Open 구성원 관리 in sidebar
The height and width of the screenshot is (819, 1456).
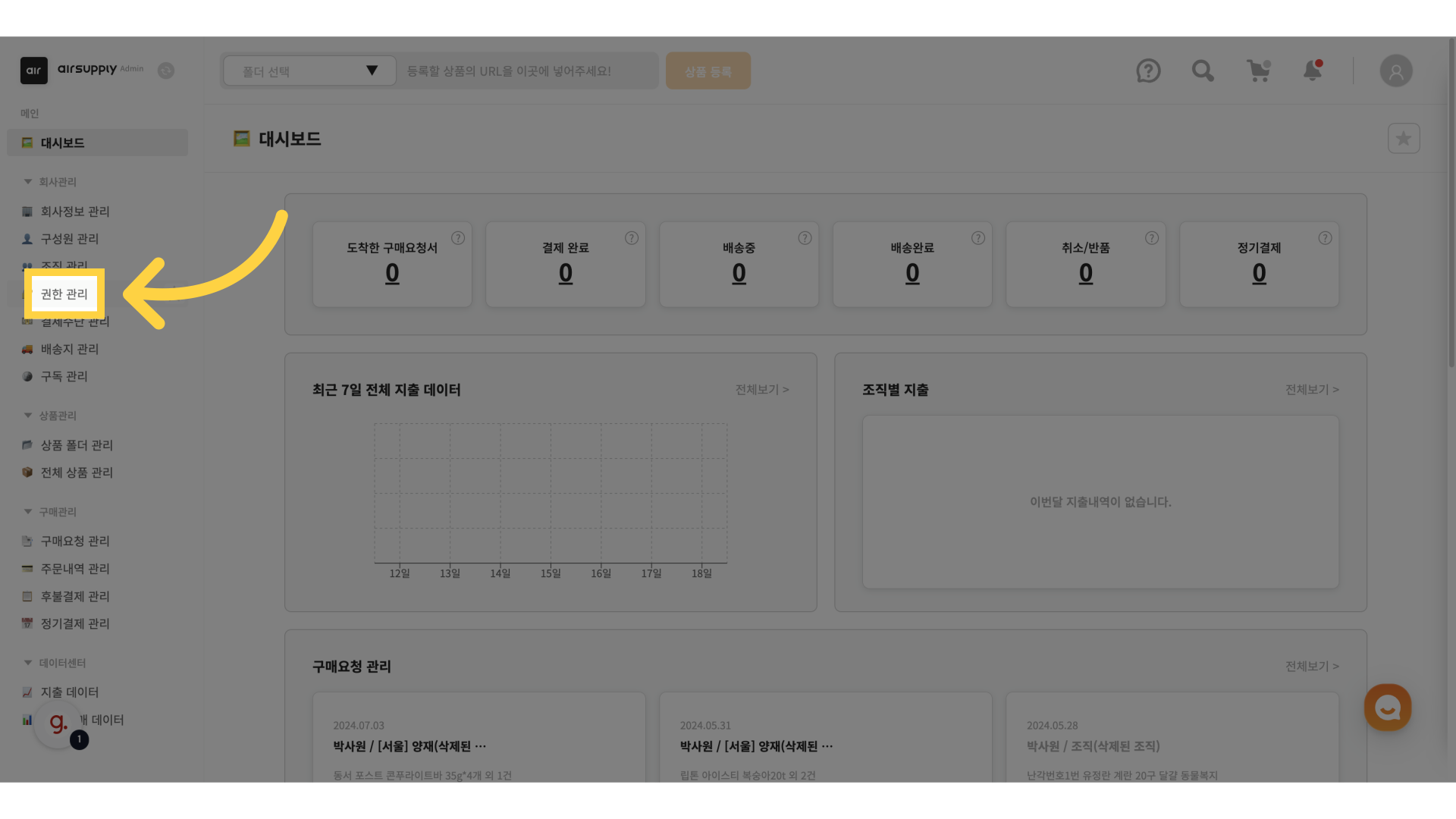click(69, 239)
